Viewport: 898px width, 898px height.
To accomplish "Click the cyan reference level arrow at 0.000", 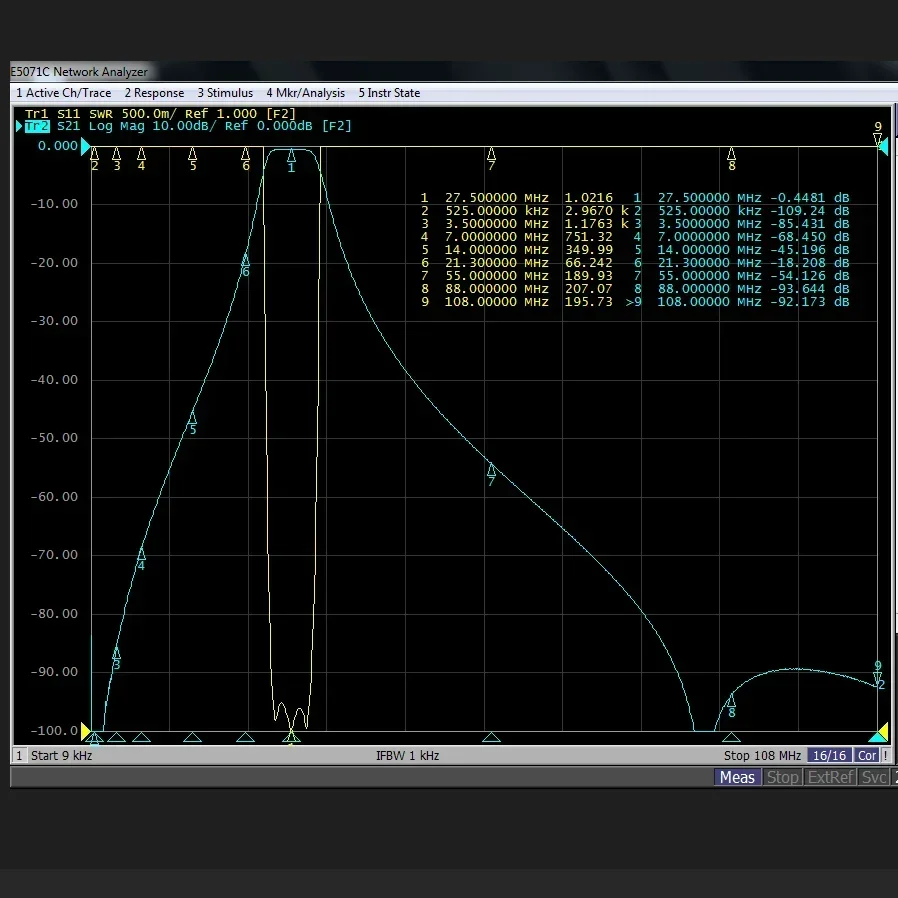I will coord(85,146).
